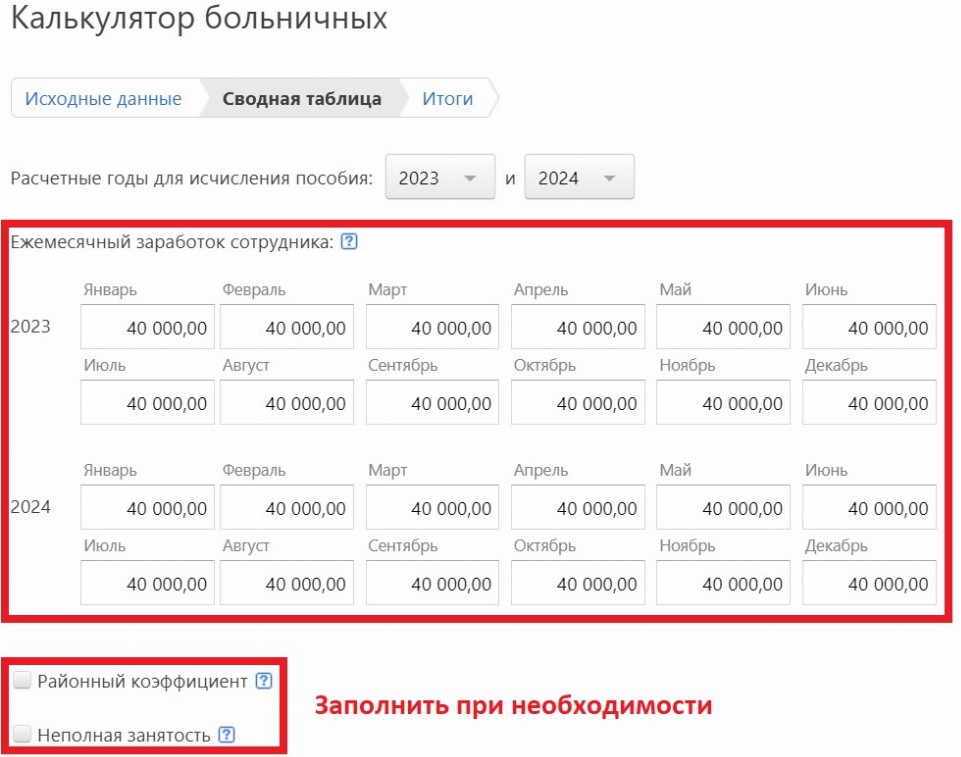The height and width of the screenshot is (757, 961).
Task: Switch to the Исходные данные tab
Action: tap(103, 99)
